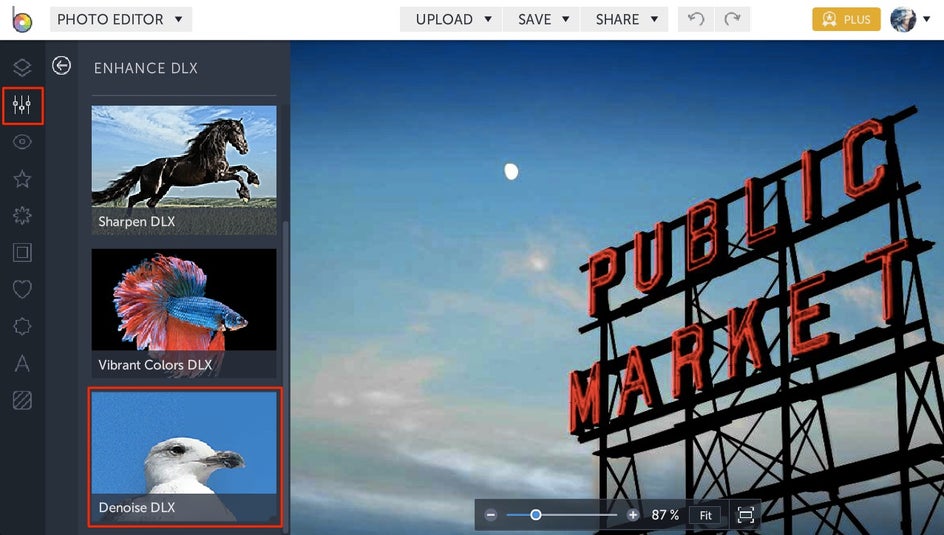Open the Image Manager layers icon
The width and height of the screenshot is (944, 535).
(x=22, y=67)
